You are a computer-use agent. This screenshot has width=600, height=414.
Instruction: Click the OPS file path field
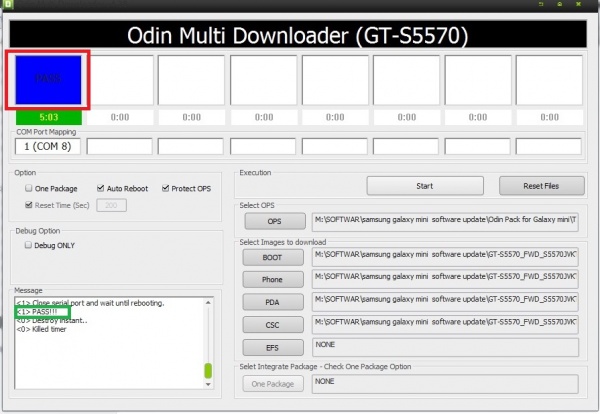point(445,222)
